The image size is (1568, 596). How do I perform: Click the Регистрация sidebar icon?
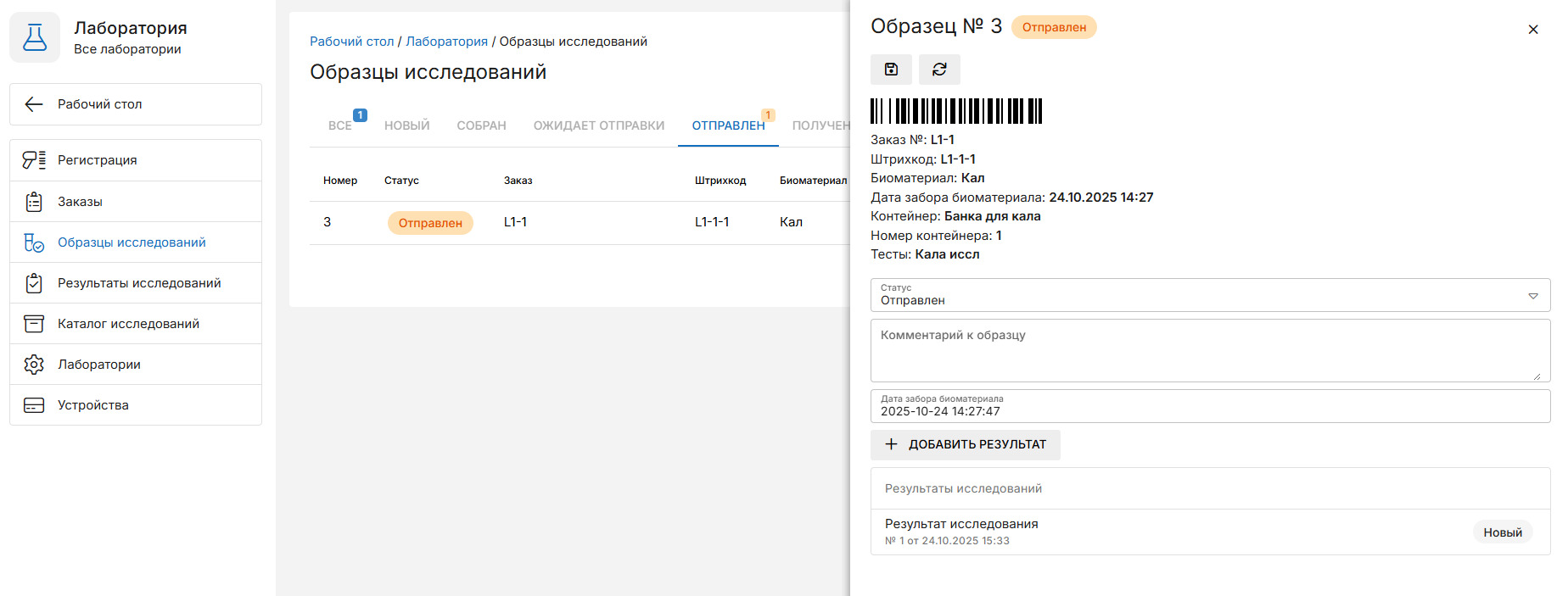coord(34,160)
